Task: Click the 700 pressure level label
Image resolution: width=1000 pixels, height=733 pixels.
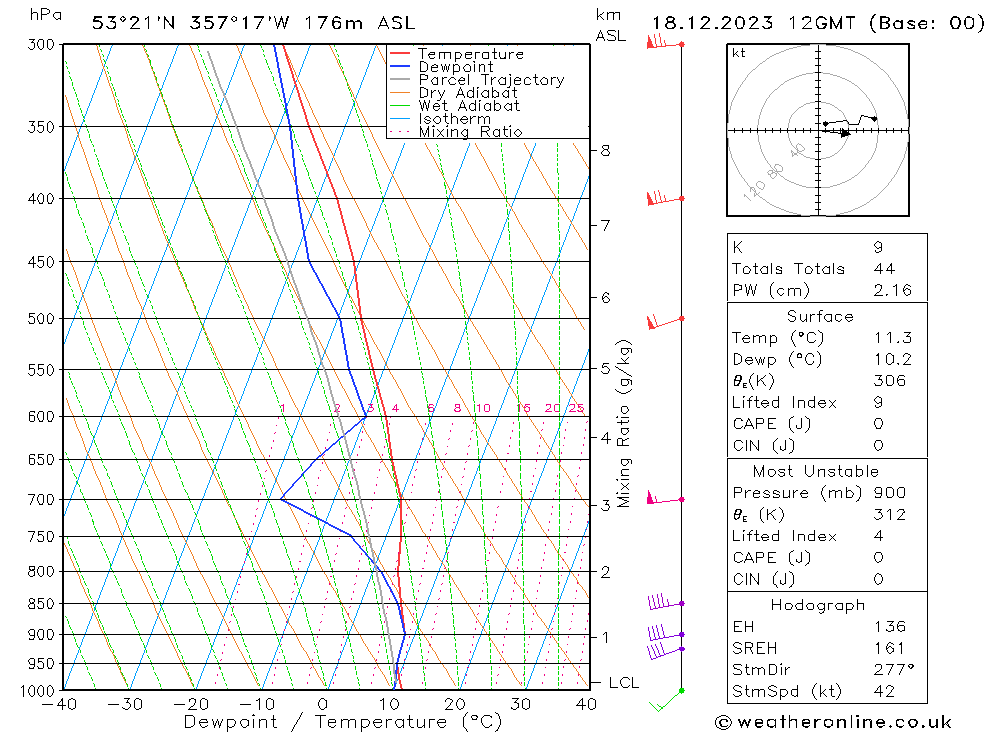Action: [41, 500]
